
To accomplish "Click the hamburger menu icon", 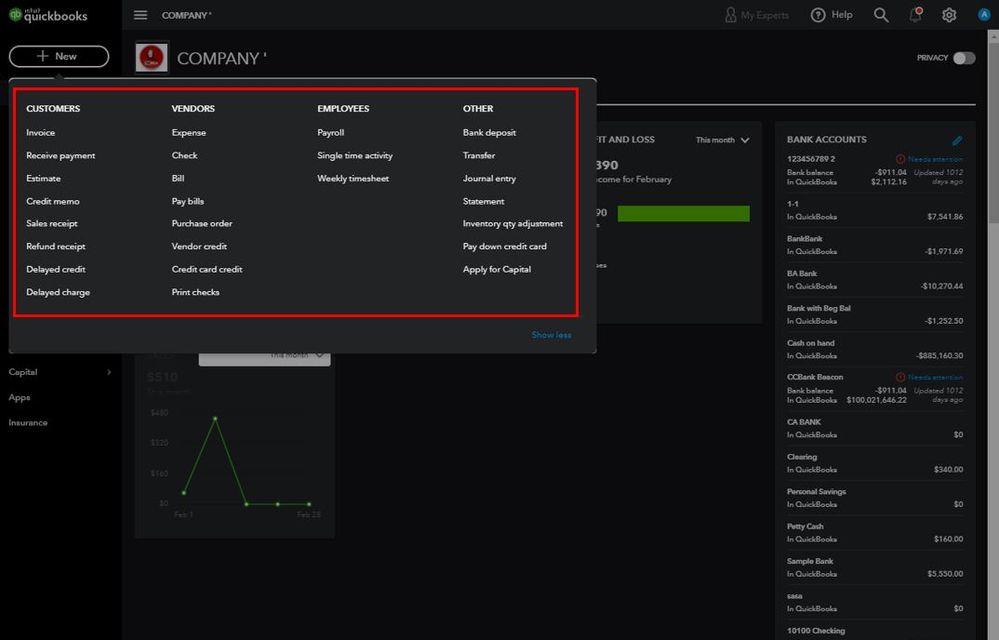I will [x=140, y=15].
